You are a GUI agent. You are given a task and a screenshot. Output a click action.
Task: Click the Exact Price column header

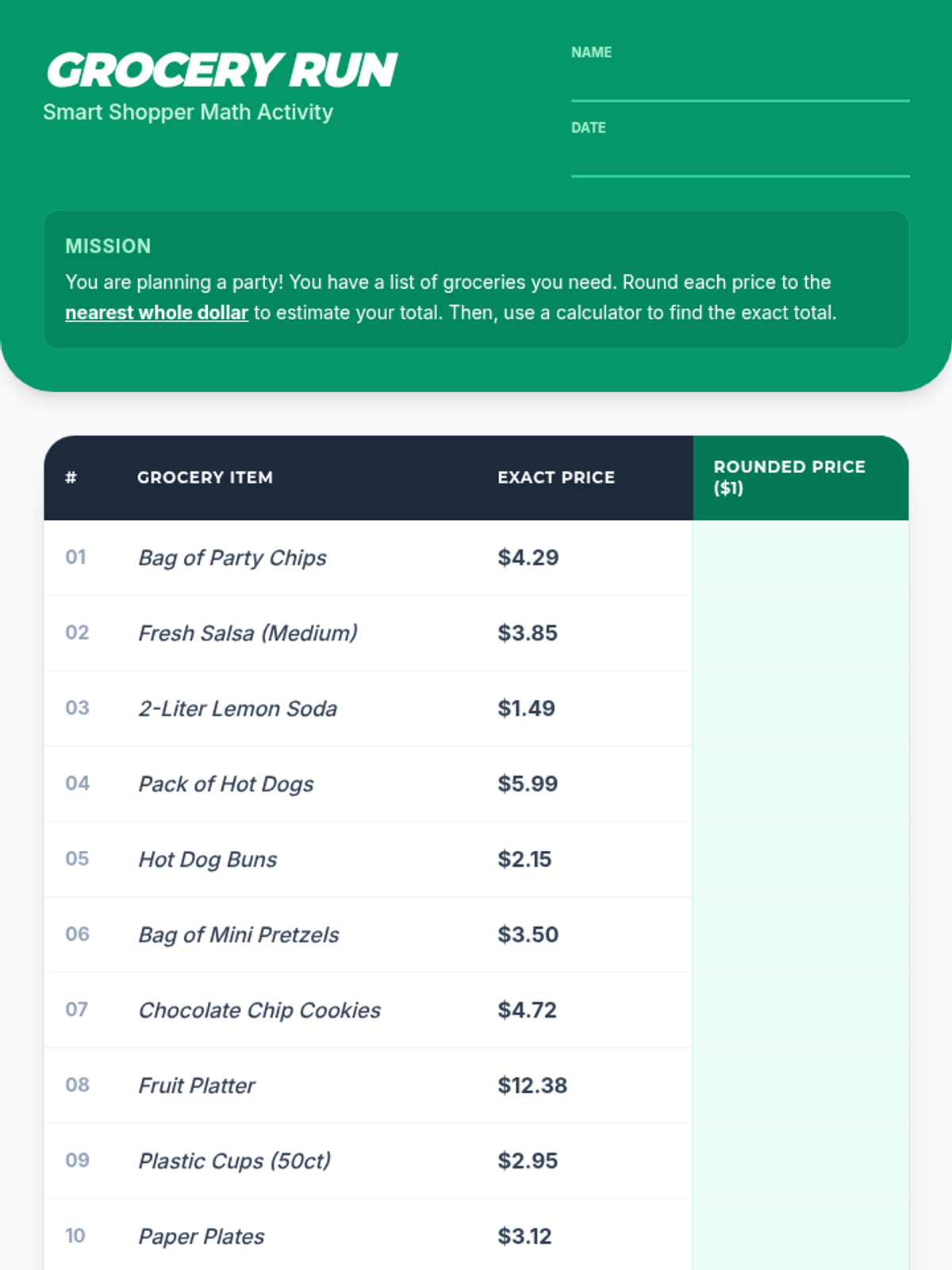click(x=556, y=478)
